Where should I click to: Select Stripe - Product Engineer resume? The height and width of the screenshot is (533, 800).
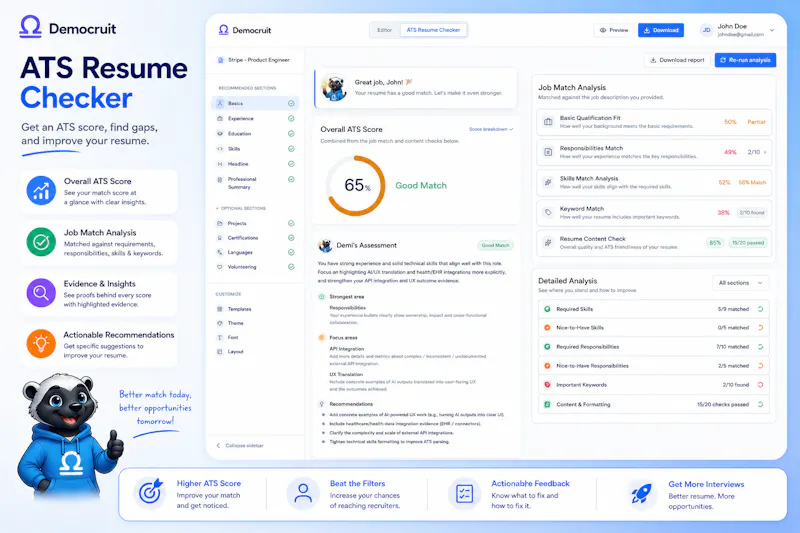click(x=254, y=60)
